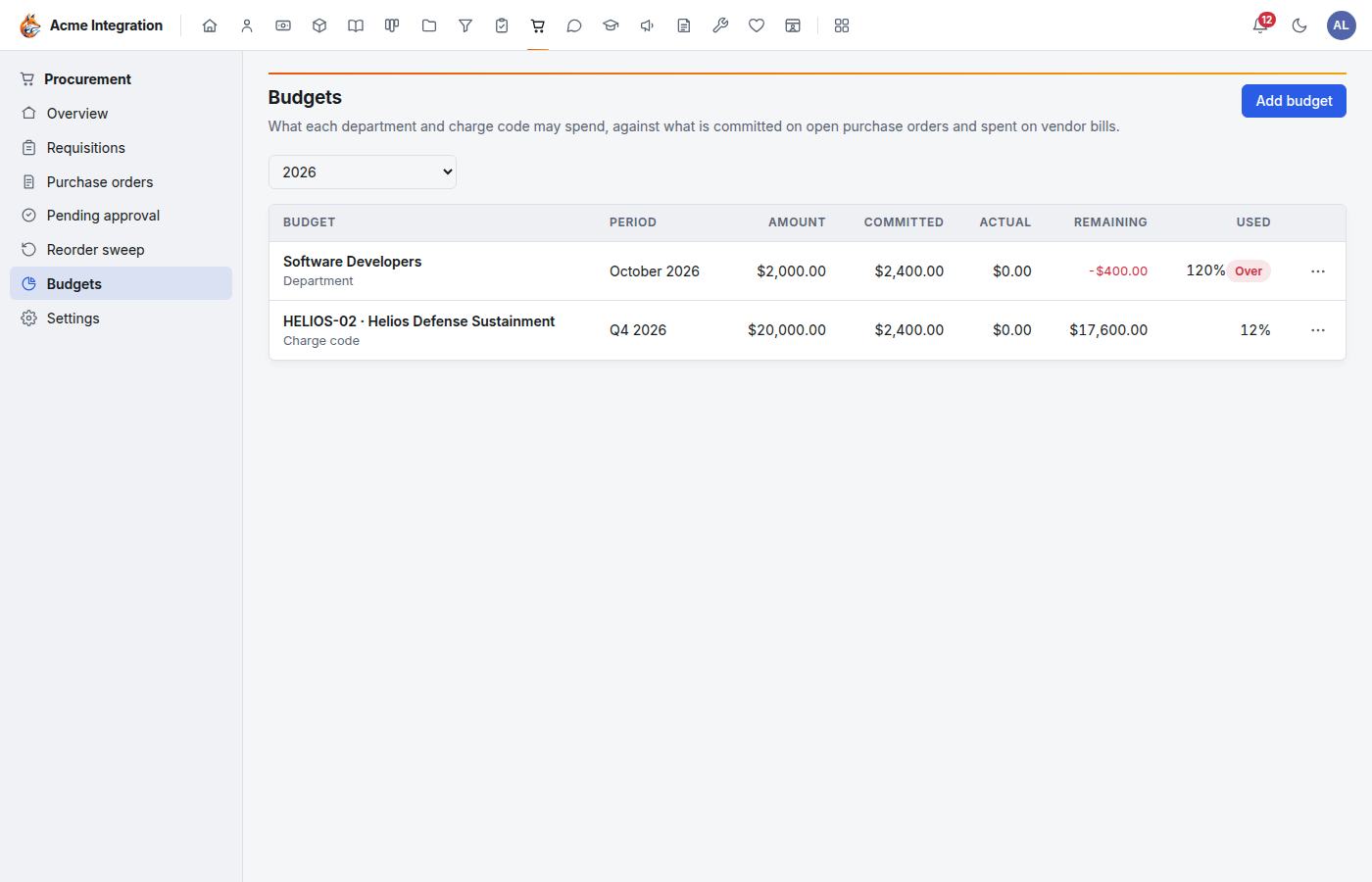Screen dimensions: 1372x882
Task: Click the -$400.00 remaining value
Action: tap(1118, 271)
